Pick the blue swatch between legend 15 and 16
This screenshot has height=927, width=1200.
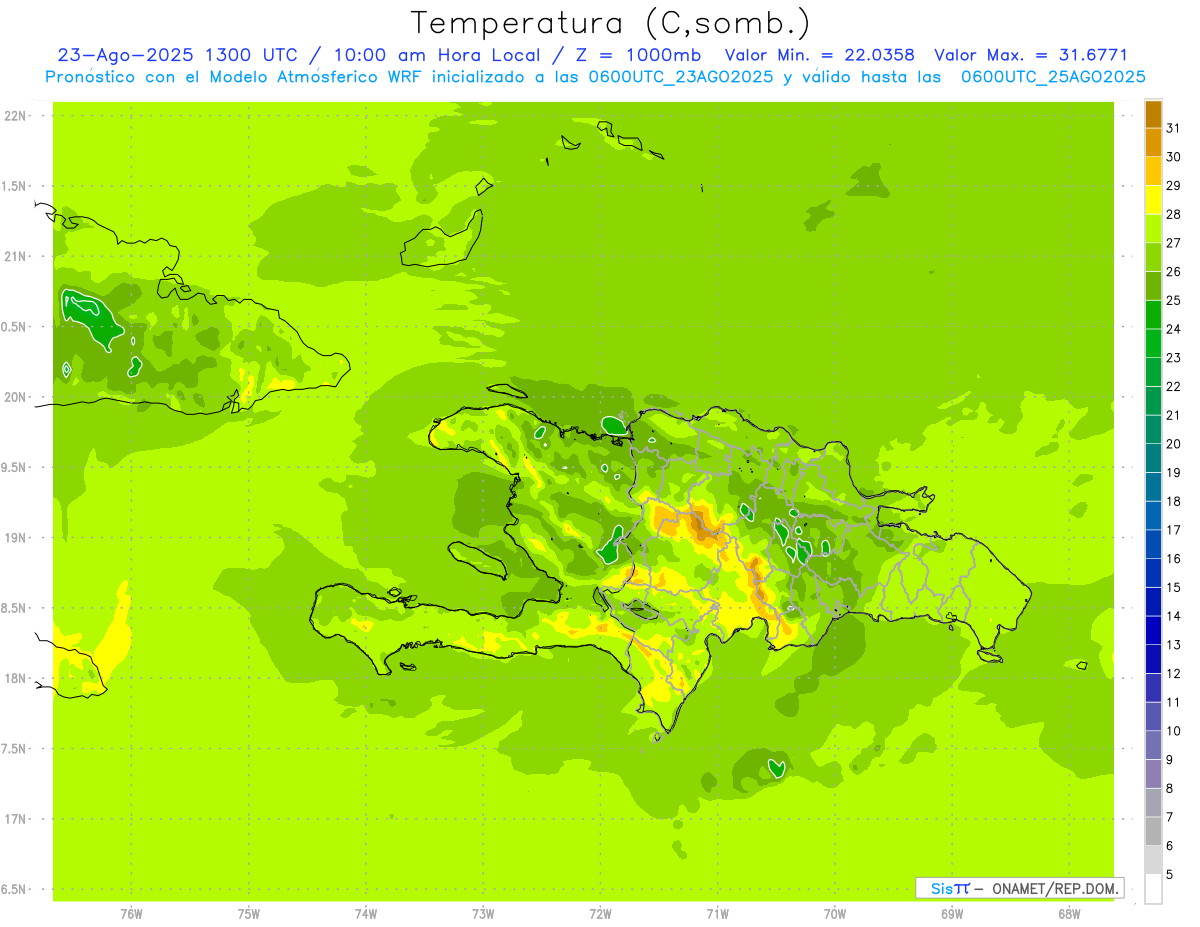pyautogui.click(x=1153, y=573)
